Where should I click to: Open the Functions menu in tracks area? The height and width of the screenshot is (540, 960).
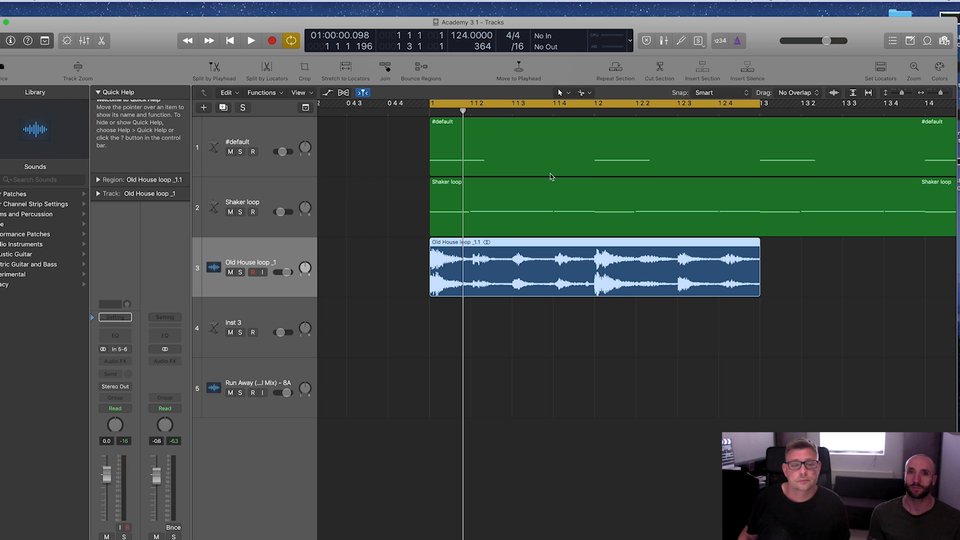(x=264, y=92)
